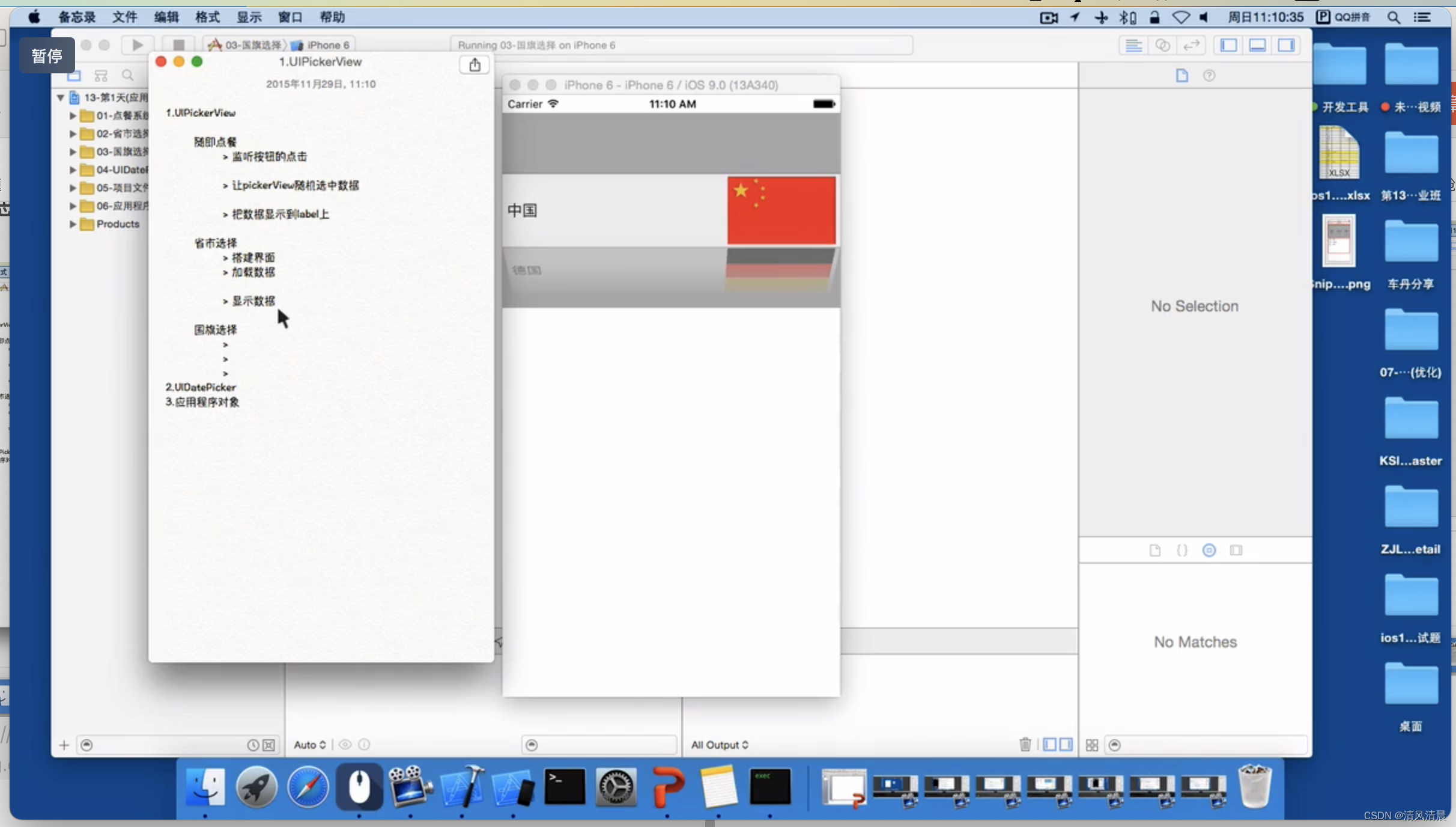Open Terminal from the Dock

[x=565, y=787]
